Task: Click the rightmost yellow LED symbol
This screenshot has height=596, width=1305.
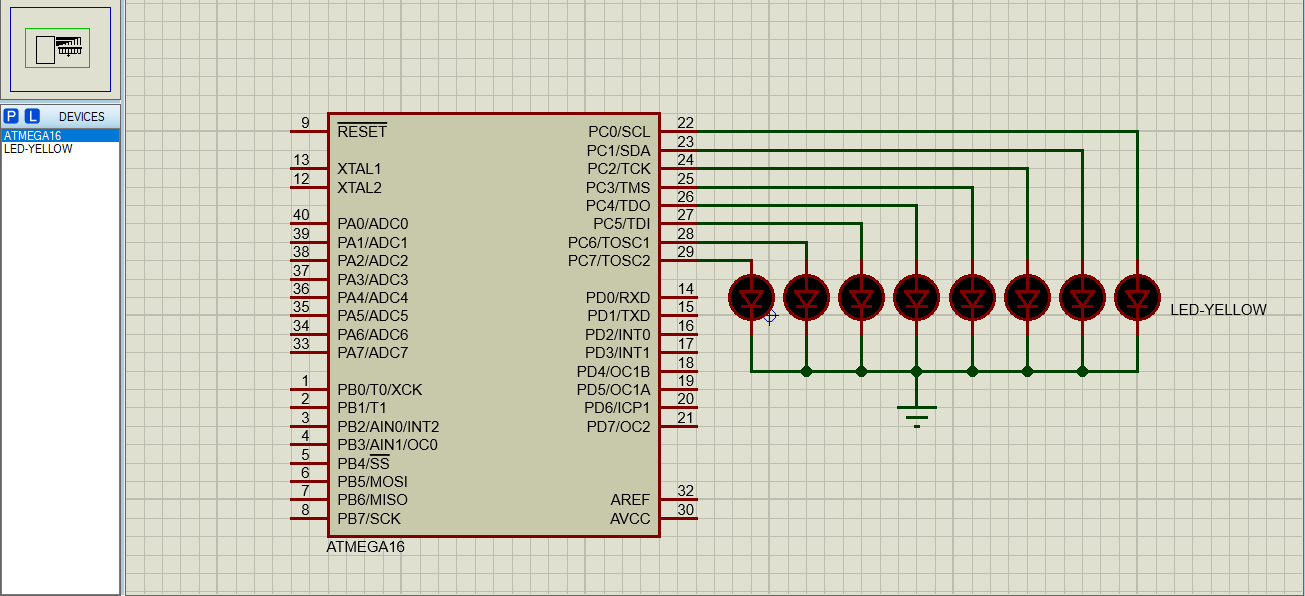Action: [x=1137, y=297]
